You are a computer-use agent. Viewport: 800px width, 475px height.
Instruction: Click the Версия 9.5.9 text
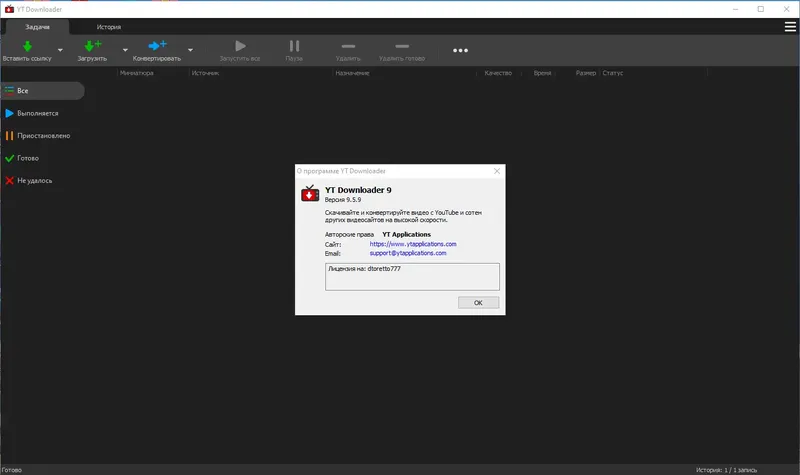343,200
